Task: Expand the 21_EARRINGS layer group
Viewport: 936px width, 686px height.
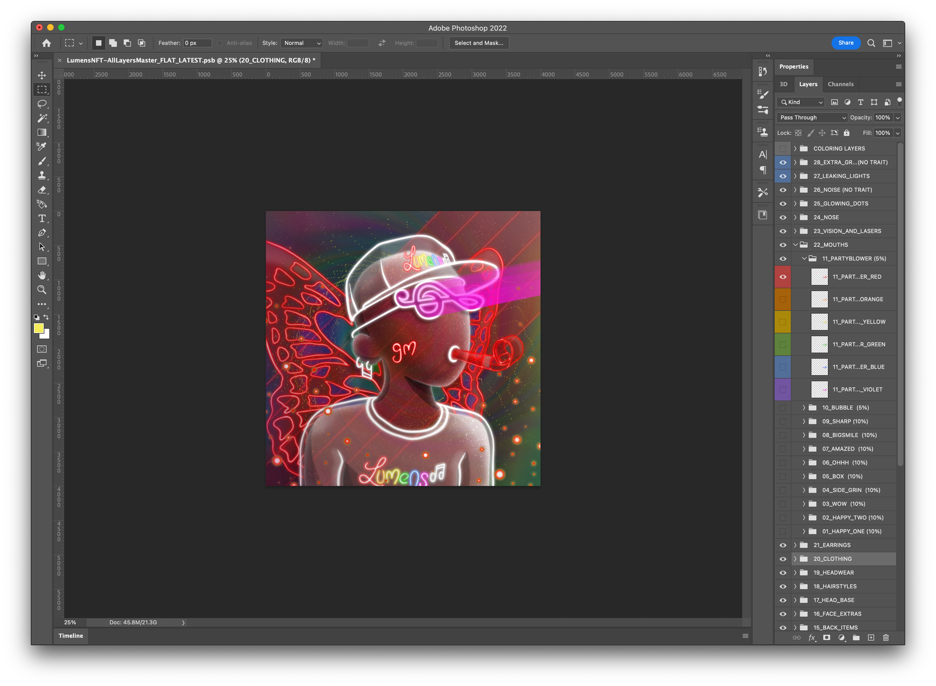Action: click(x=795, y=545)
